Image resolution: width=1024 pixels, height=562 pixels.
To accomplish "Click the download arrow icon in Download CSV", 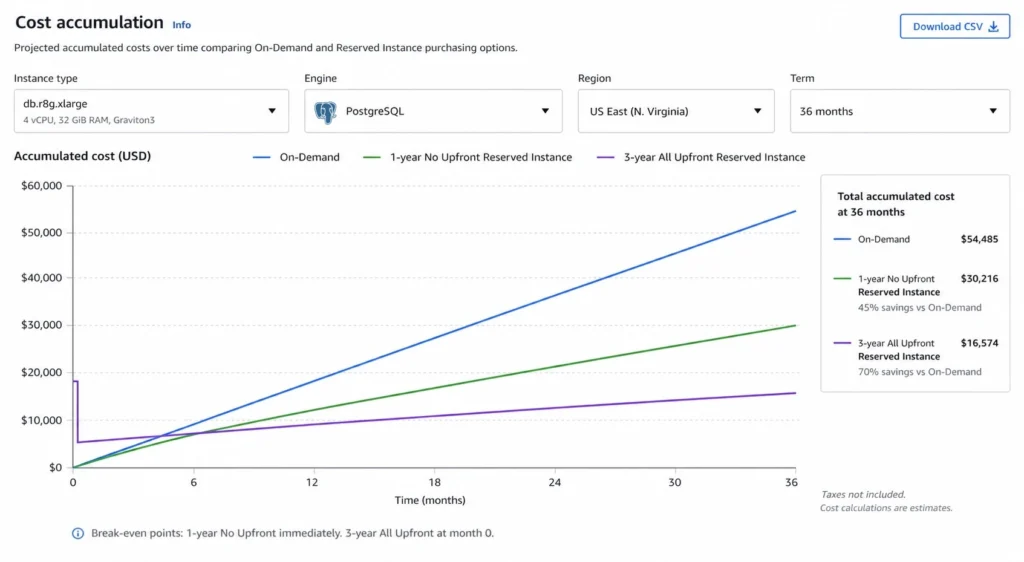I will tap(993, 27).
